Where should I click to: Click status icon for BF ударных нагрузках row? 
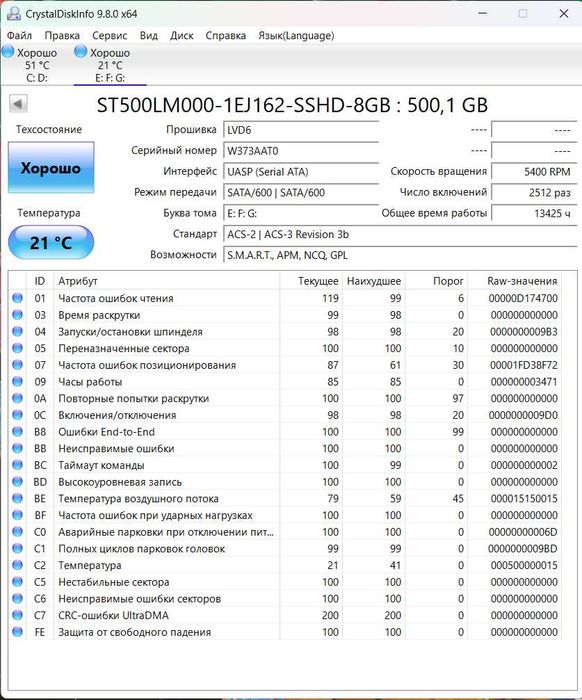17,515
